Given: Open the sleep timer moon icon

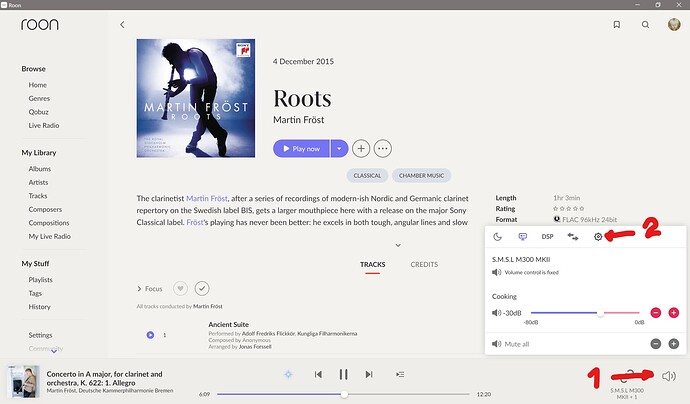Looking at the screenshot, I should (x=497, y=237).
